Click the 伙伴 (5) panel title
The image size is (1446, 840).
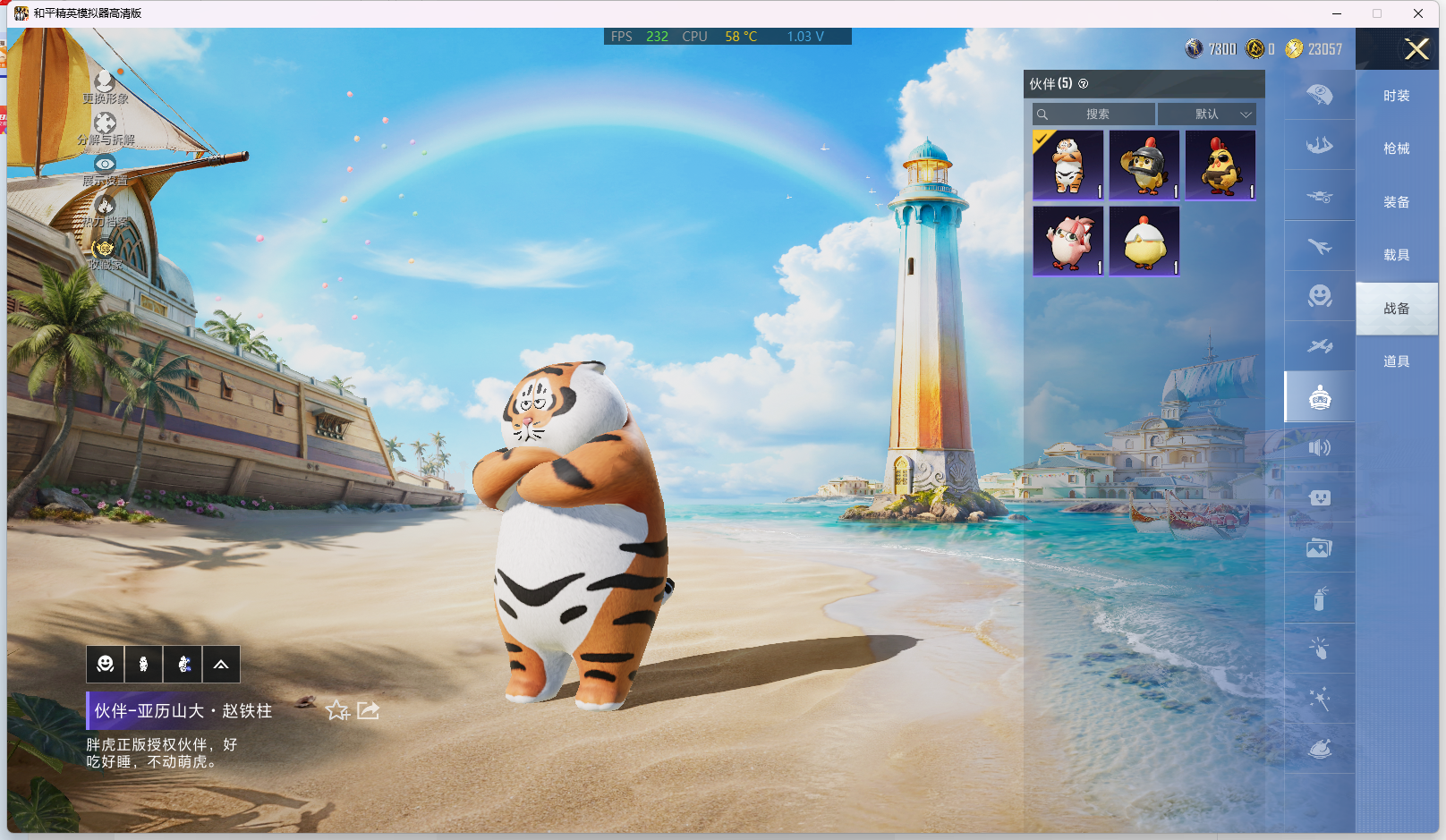1050,83
